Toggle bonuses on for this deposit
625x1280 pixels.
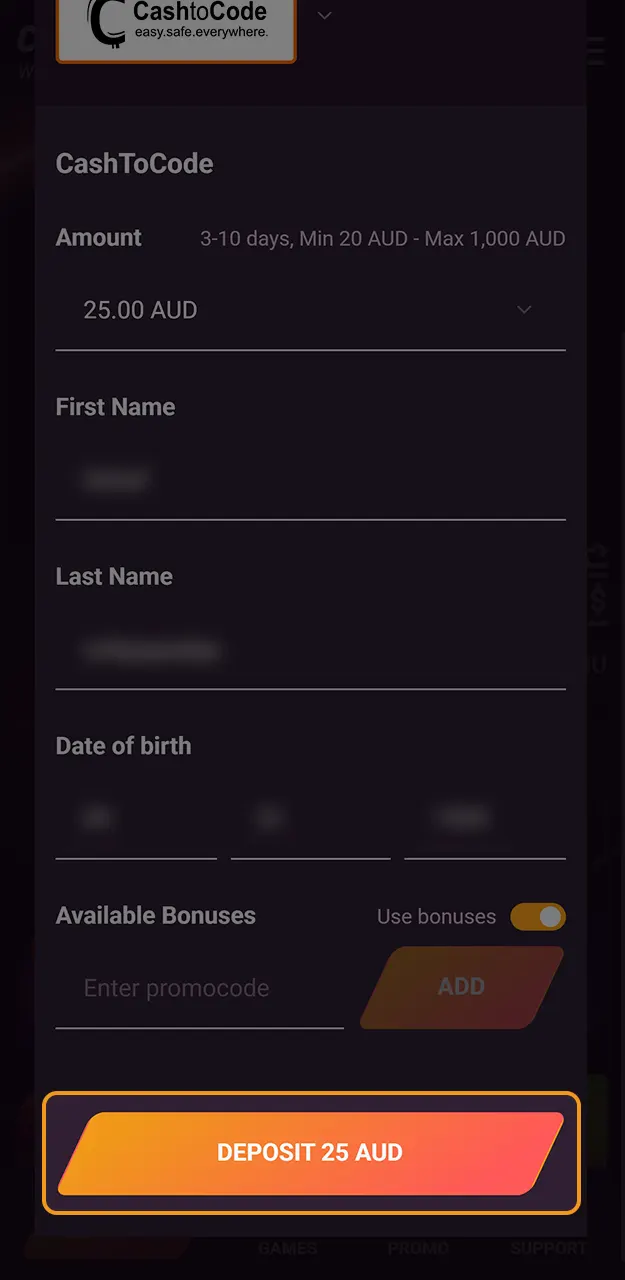538,917
